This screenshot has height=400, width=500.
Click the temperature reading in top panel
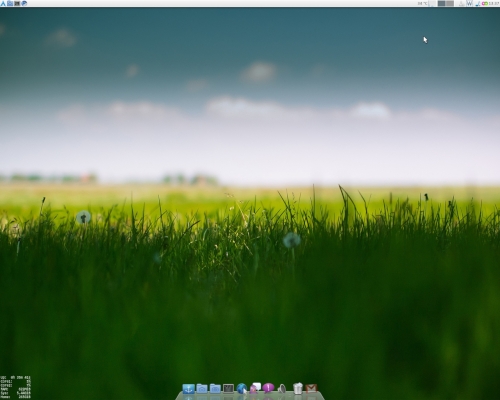(x=422, y=3)
